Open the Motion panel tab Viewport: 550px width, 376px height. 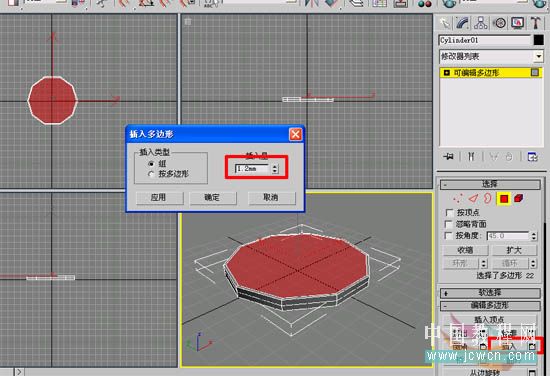pyautogui.click(x=499, y=23)
